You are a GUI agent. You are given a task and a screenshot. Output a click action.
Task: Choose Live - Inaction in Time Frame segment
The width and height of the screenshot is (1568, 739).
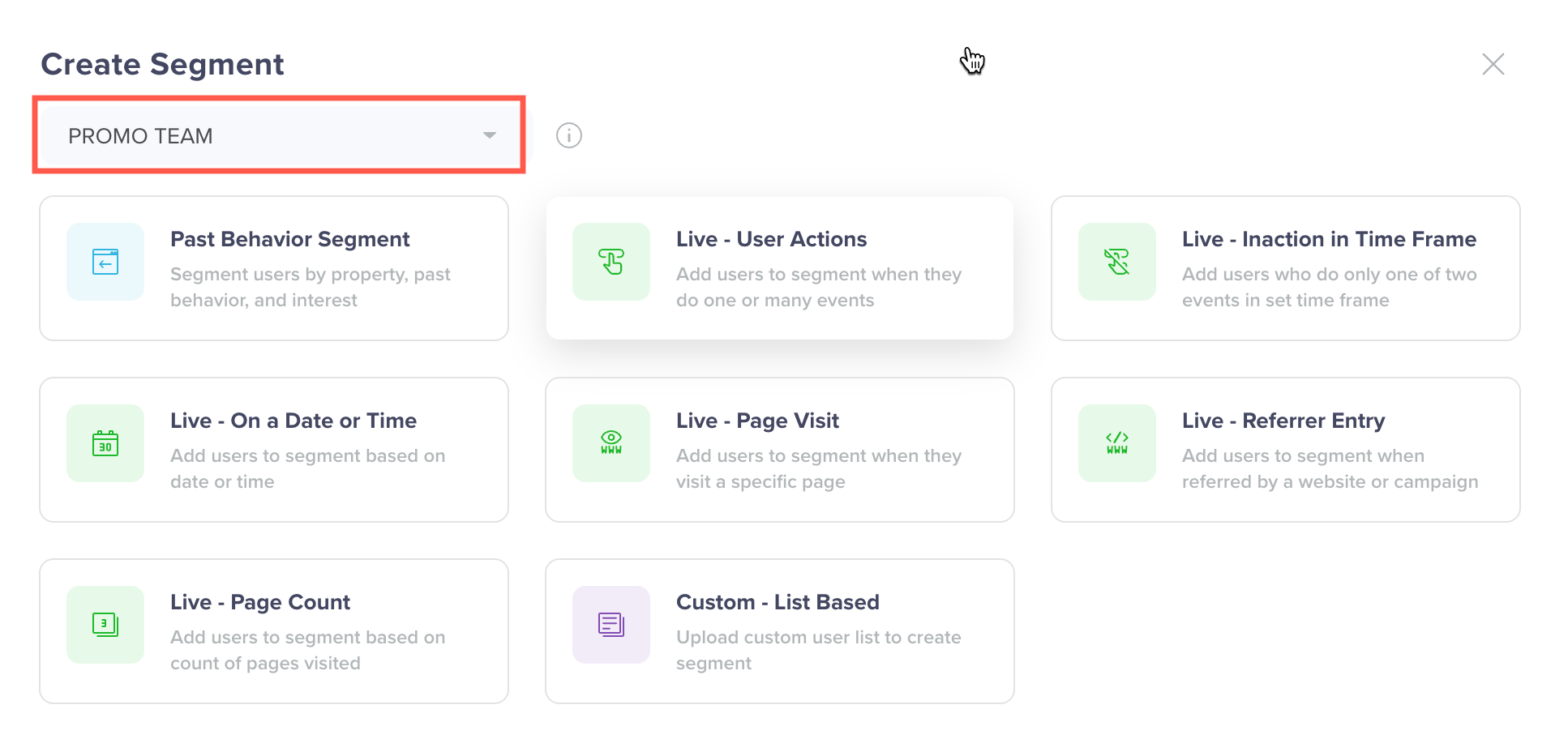(1285, 267)
